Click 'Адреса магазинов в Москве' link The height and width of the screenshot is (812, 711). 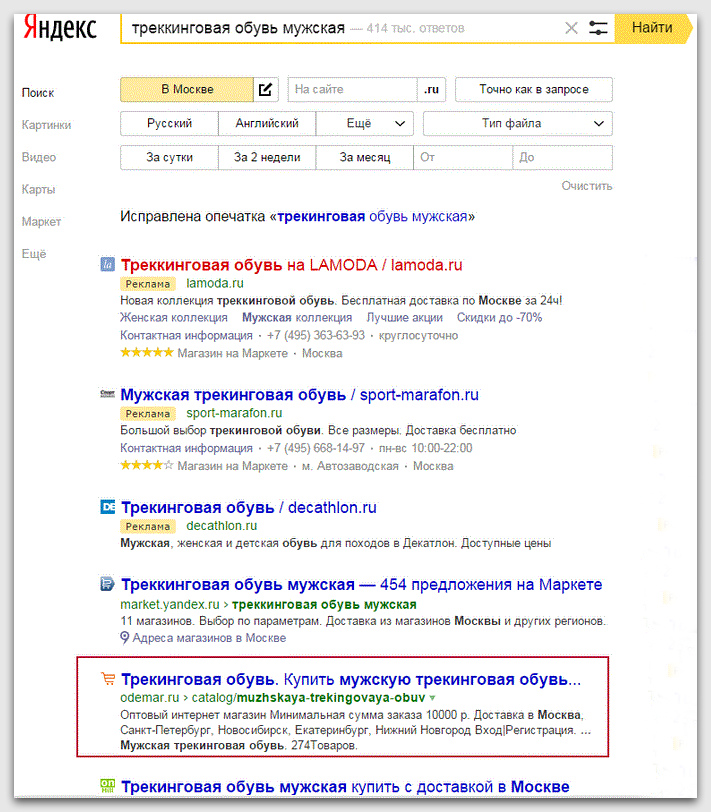209,638
